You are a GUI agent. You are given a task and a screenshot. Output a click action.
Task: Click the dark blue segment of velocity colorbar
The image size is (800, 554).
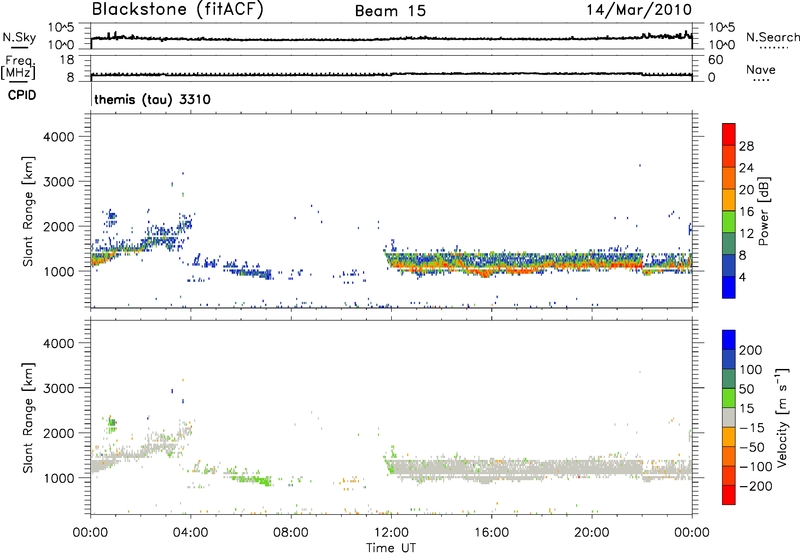729,360
